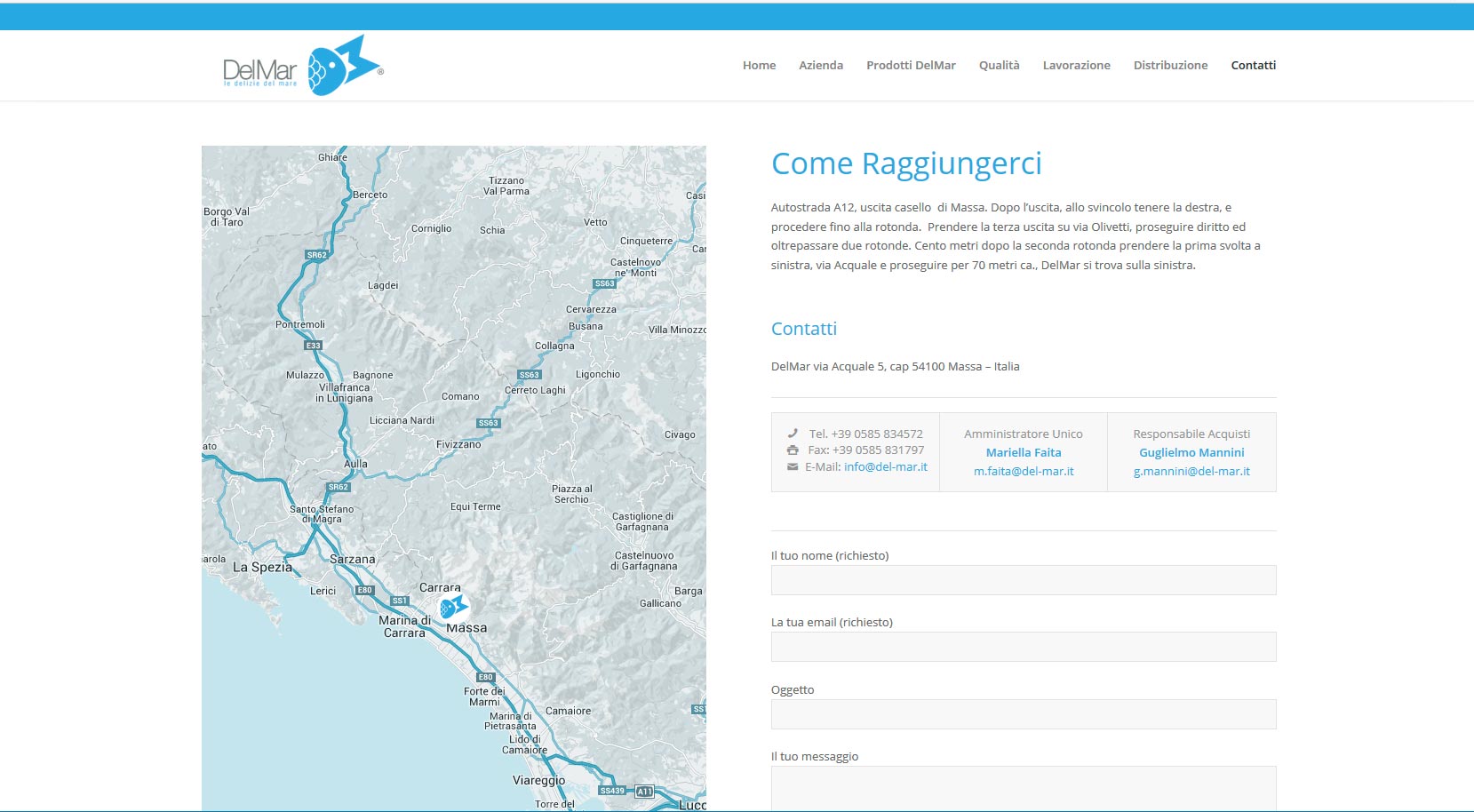Click the fax printer icon

[x=793, y=450]
